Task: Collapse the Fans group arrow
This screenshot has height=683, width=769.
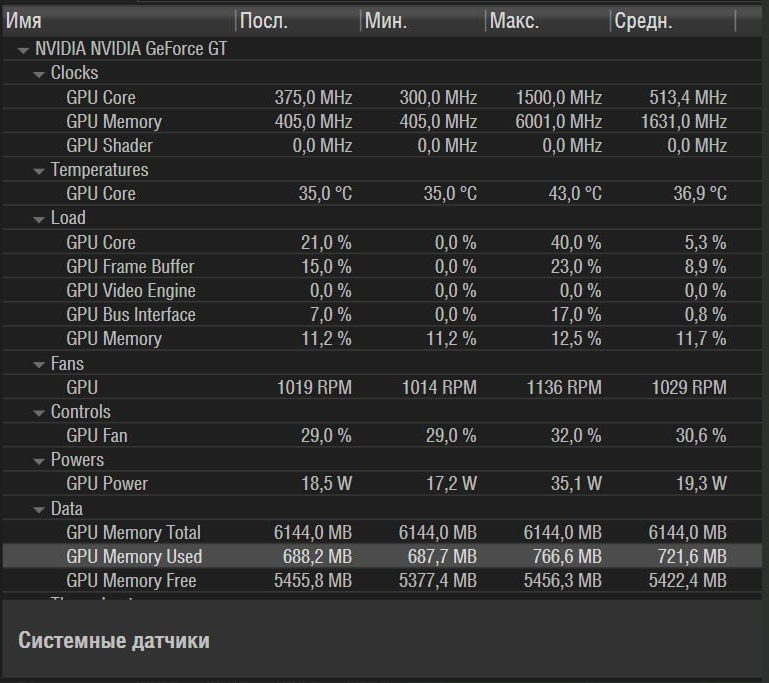Action: [x=39, y=365]
